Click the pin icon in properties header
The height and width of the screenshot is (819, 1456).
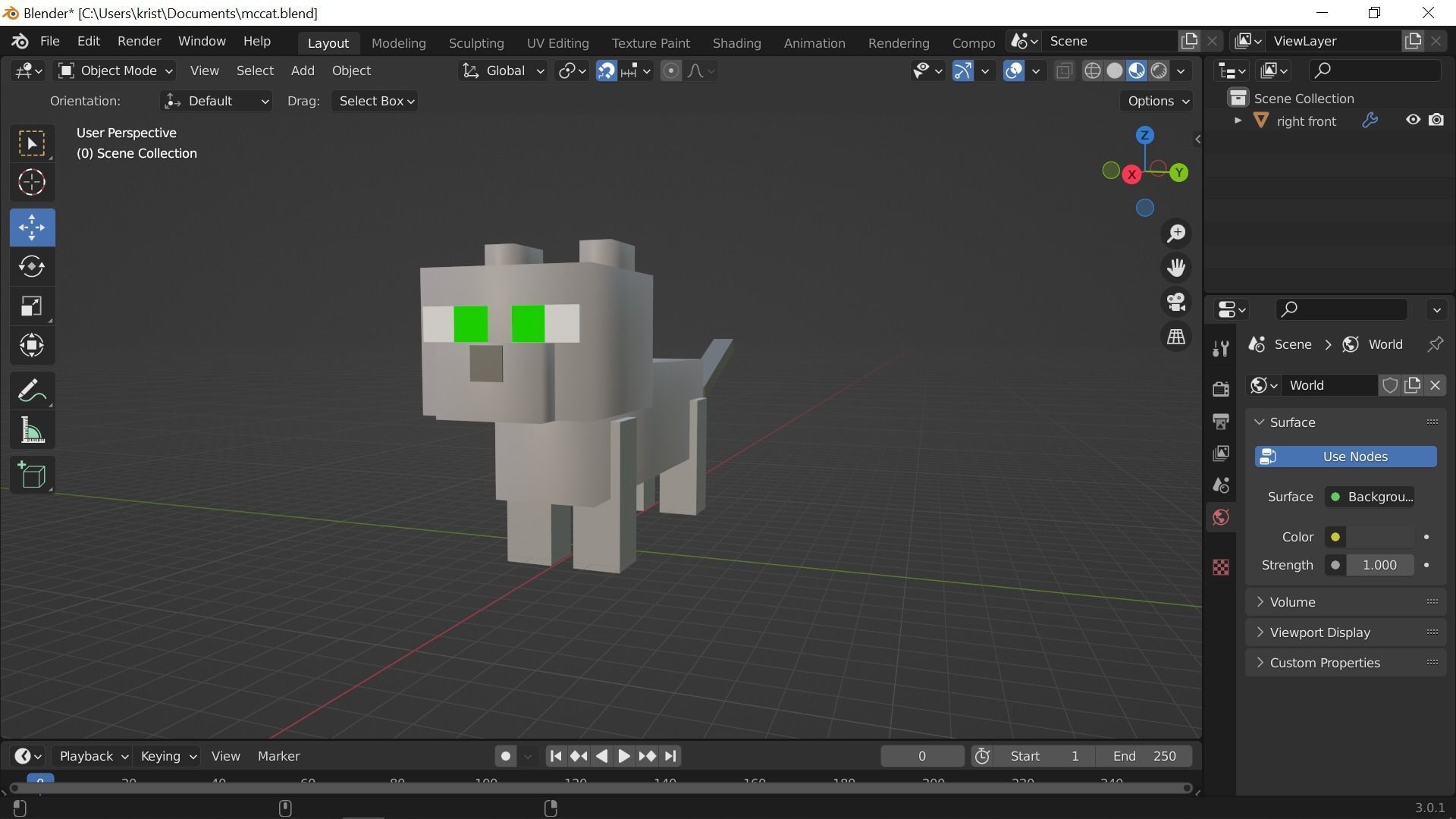(x=1435, y=344)
